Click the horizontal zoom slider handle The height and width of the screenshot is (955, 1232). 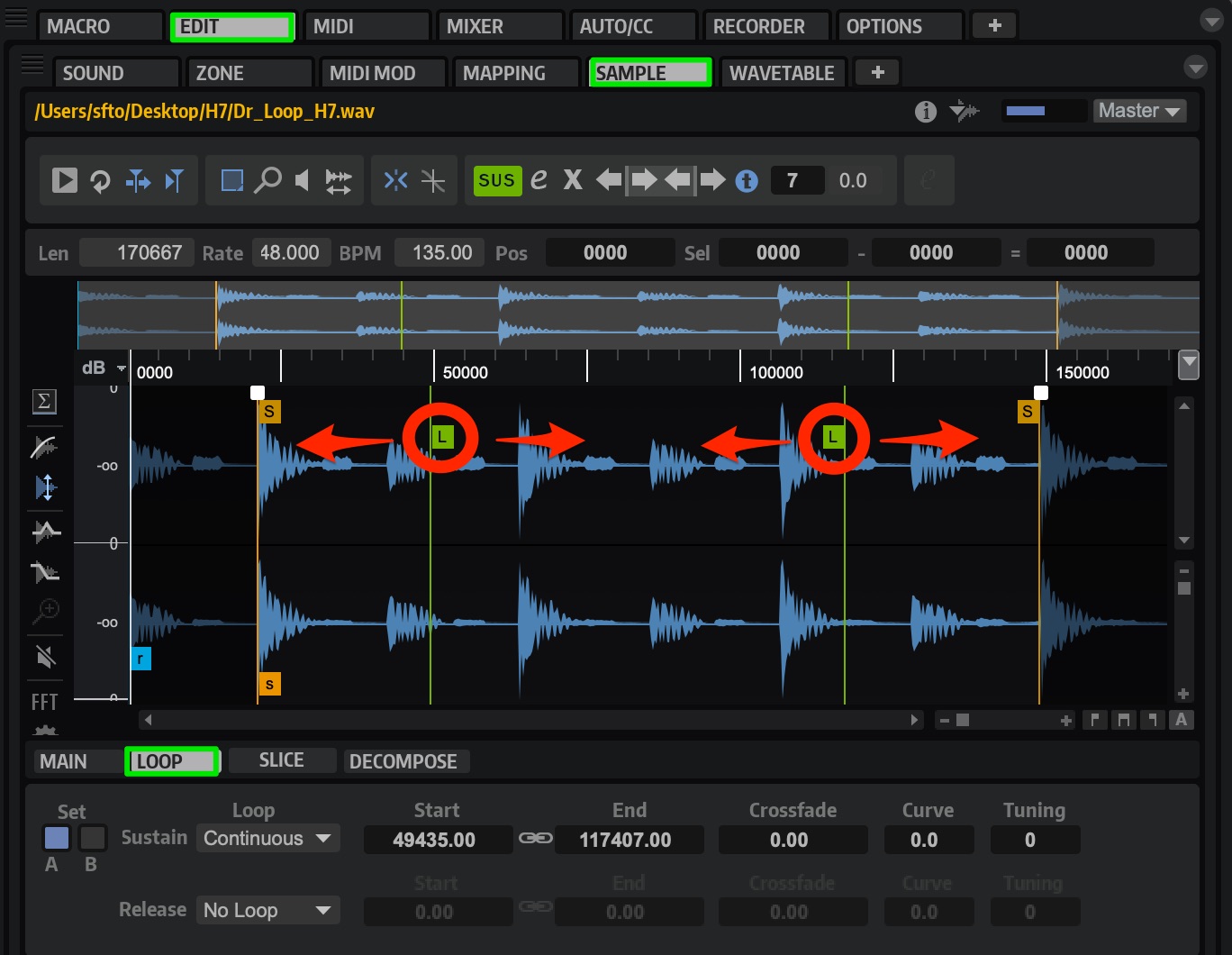click(963, 720)
